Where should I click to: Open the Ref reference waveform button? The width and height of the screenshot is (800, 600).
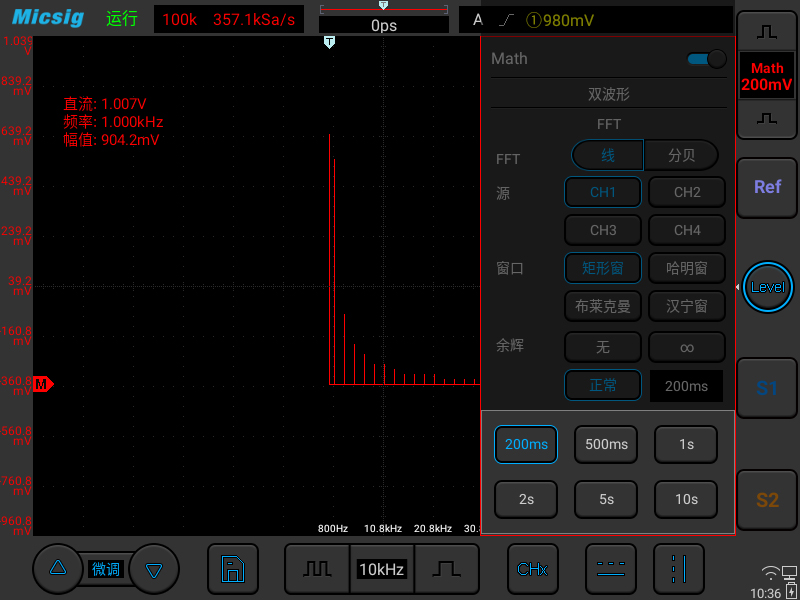[x=767, y=187]
